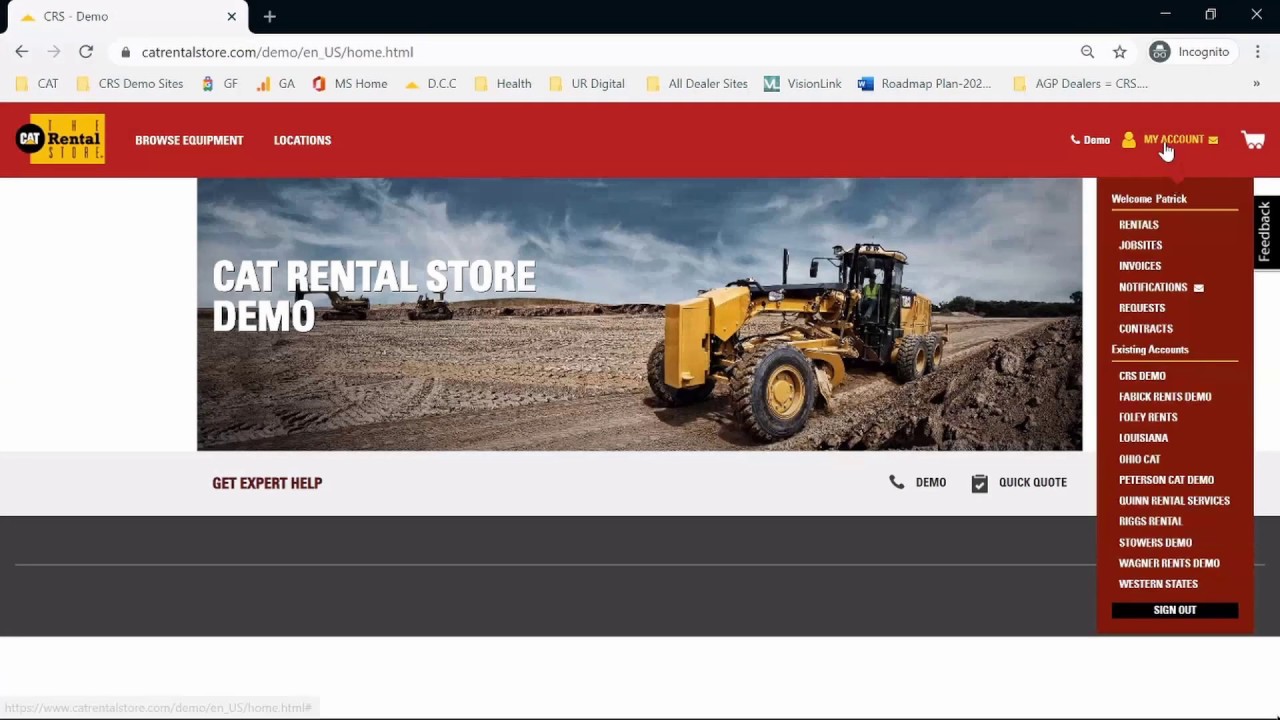Show more bookmarks with the chevron

click(1256, 84)
